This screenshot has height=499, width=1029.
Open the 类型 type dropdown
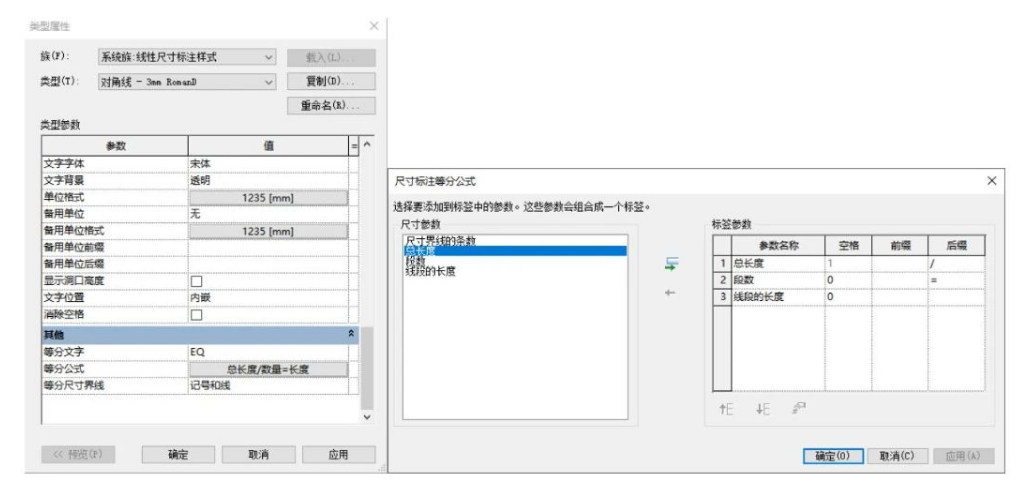click(x=187, y=82)
